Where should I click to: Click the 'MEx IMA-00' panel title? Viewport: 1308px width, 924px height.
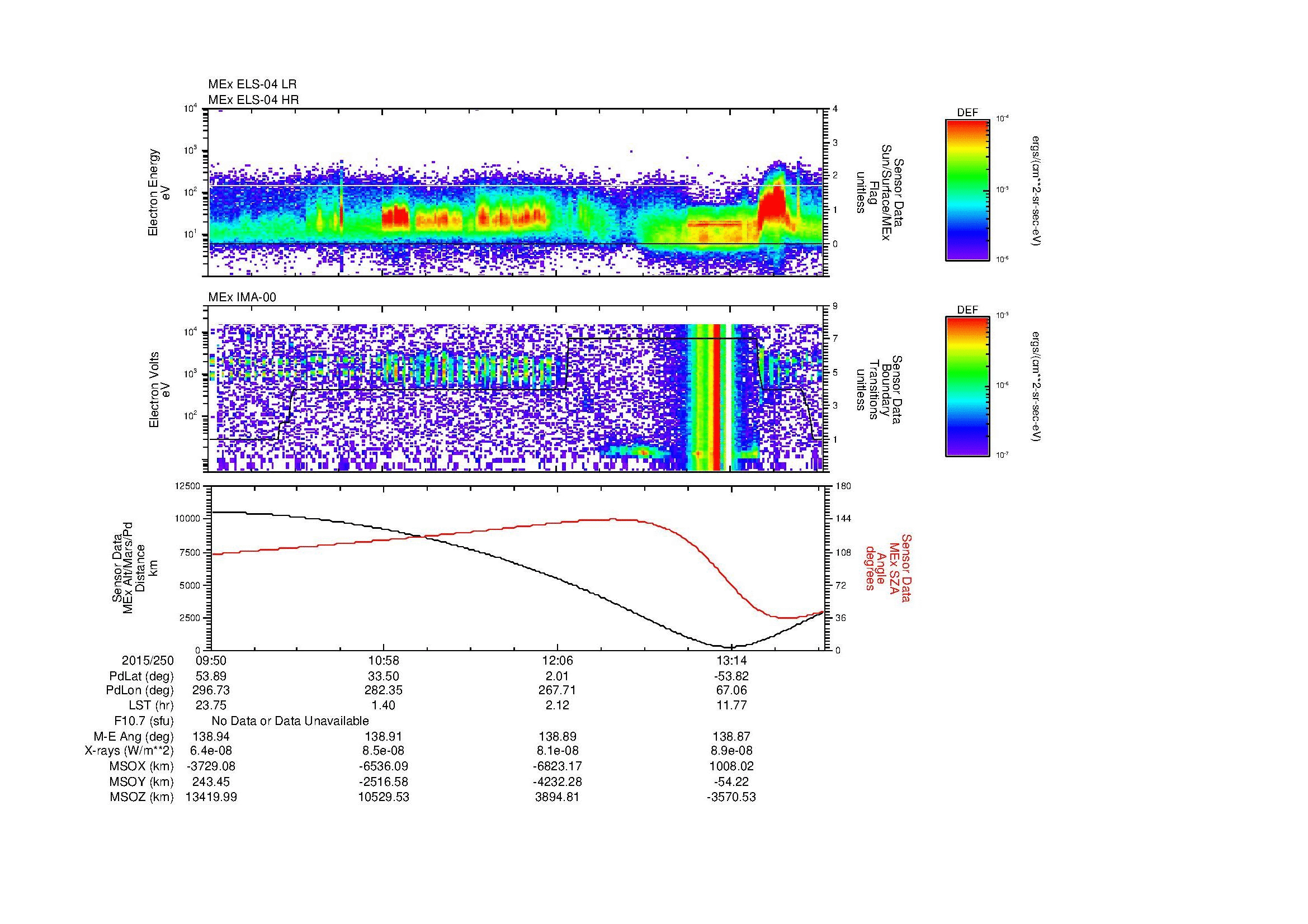(242, 297)
